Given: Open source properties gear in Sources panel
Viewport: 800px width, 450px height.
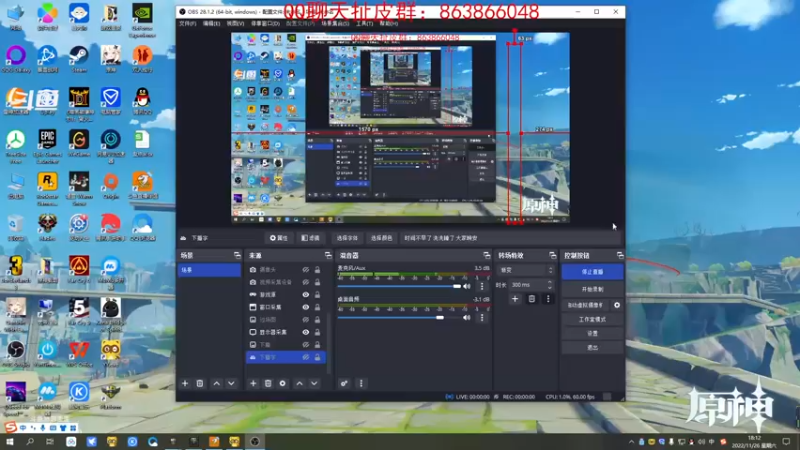Looking at the screenshot, I should [283, 383].
